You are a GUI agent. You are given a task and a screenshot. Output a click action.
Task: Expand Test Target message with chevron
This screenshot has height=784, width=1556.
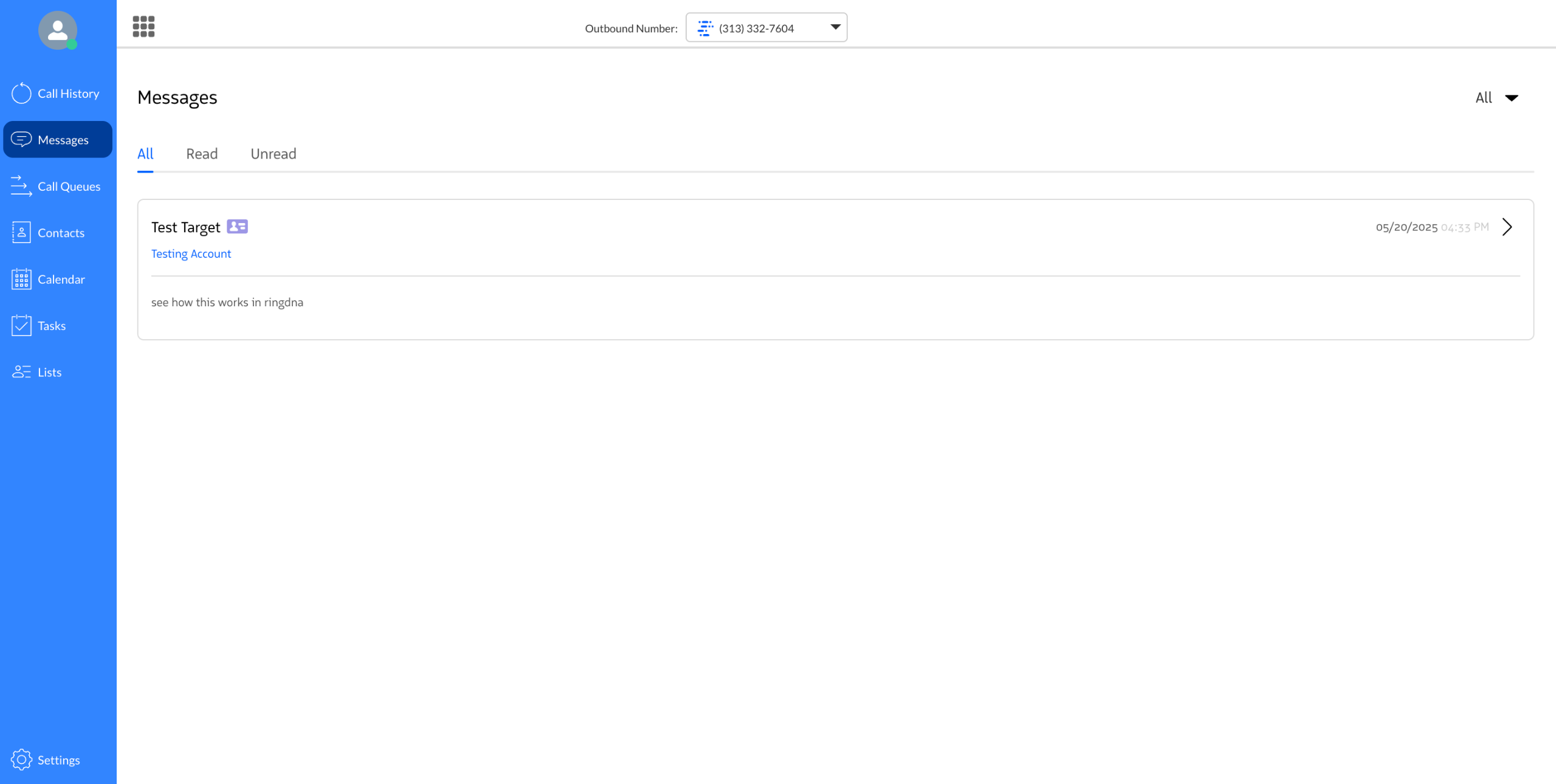coord(1507,227)
